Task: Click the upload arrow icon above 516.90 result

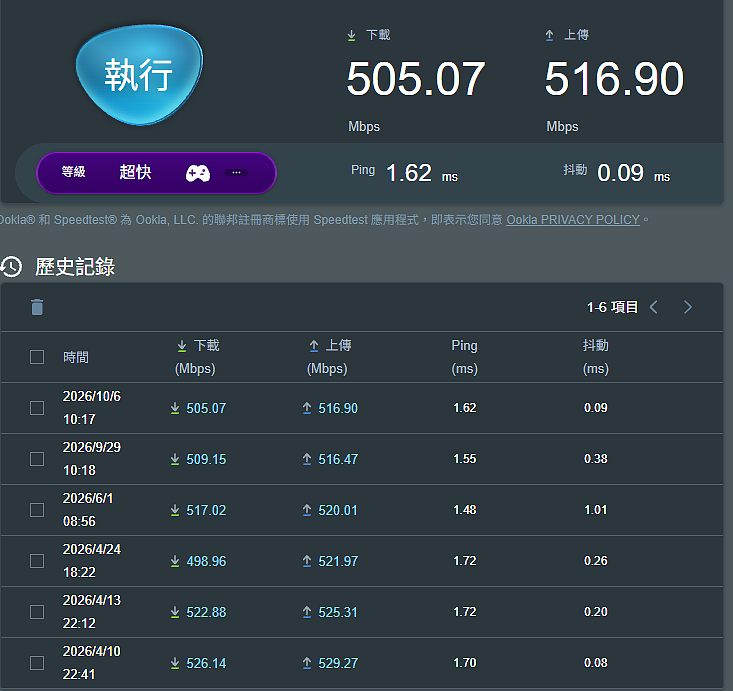Action: point(550,36)
